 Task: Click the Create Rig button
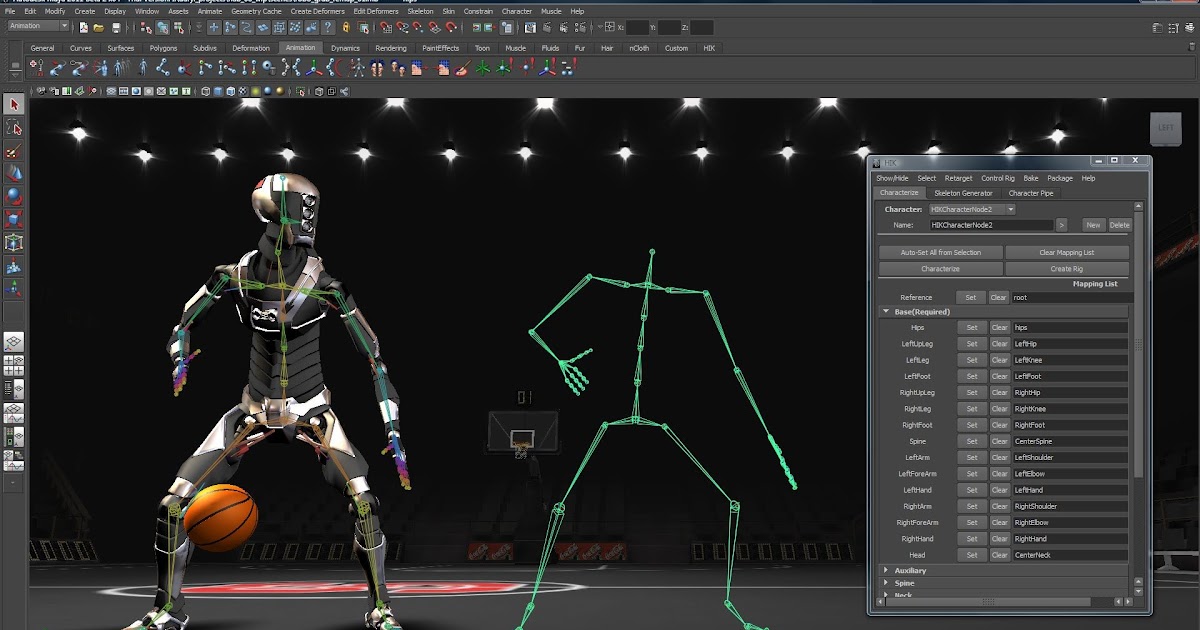coord(1067,269)
